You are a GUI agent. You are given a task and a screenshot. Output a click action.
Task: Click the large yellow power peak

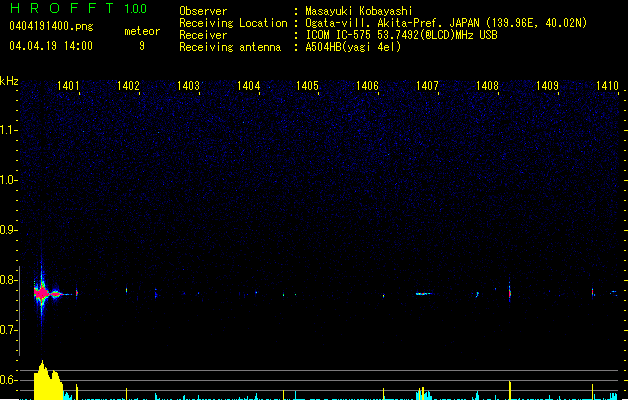(47, 381)
